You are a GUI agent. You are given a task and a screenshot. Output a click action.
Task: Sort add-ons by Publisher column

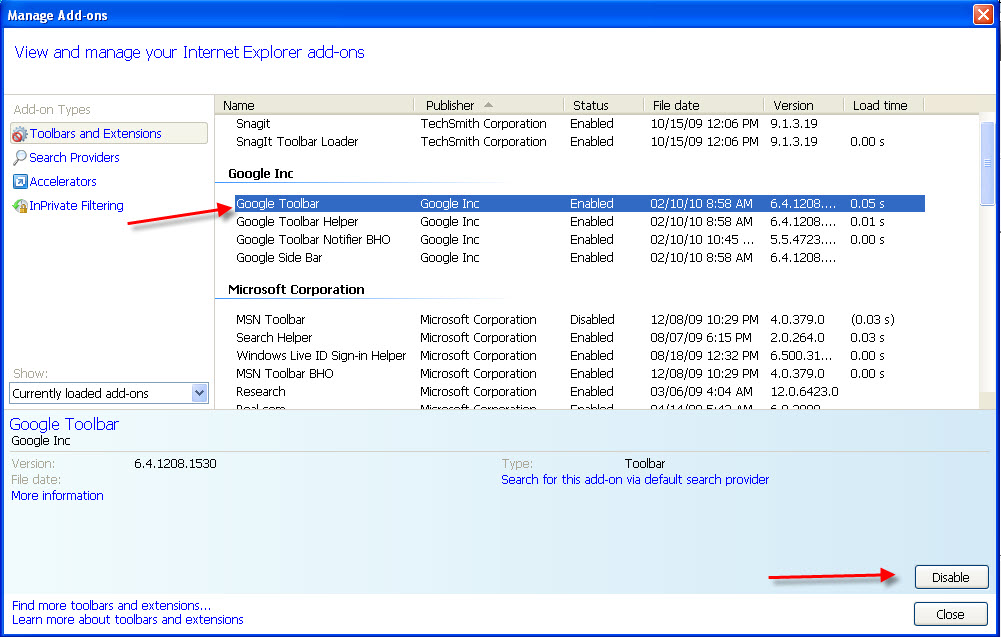[489, 105]
